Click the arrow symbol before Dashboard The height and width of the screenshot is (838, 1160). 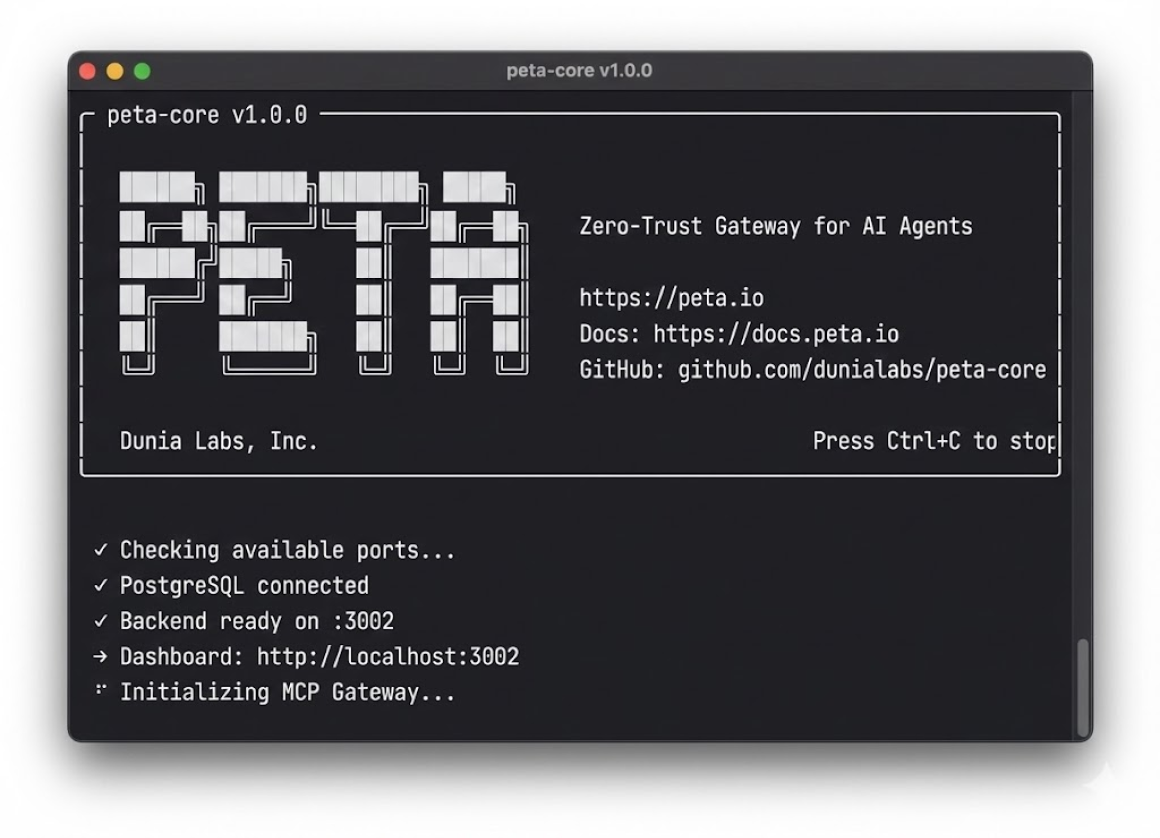(x=100, y=657)
